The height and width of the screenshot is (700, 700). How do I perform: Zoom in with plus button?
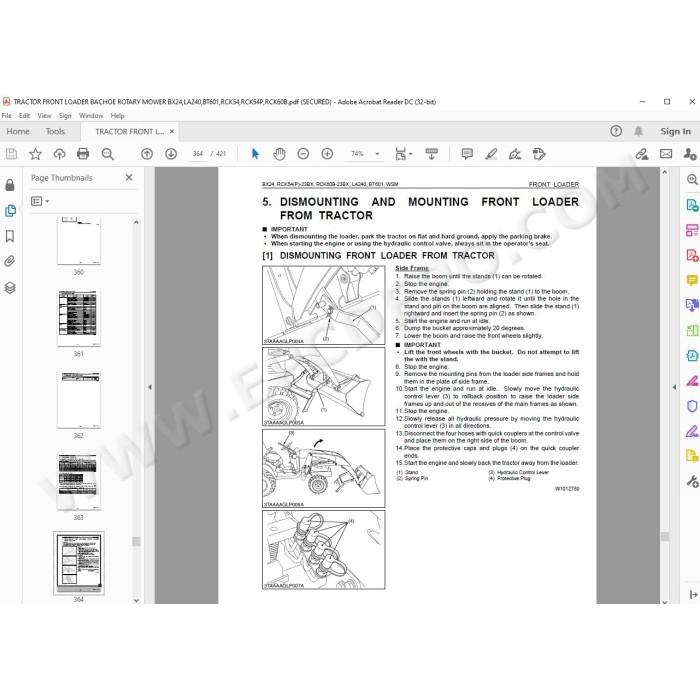327,154
